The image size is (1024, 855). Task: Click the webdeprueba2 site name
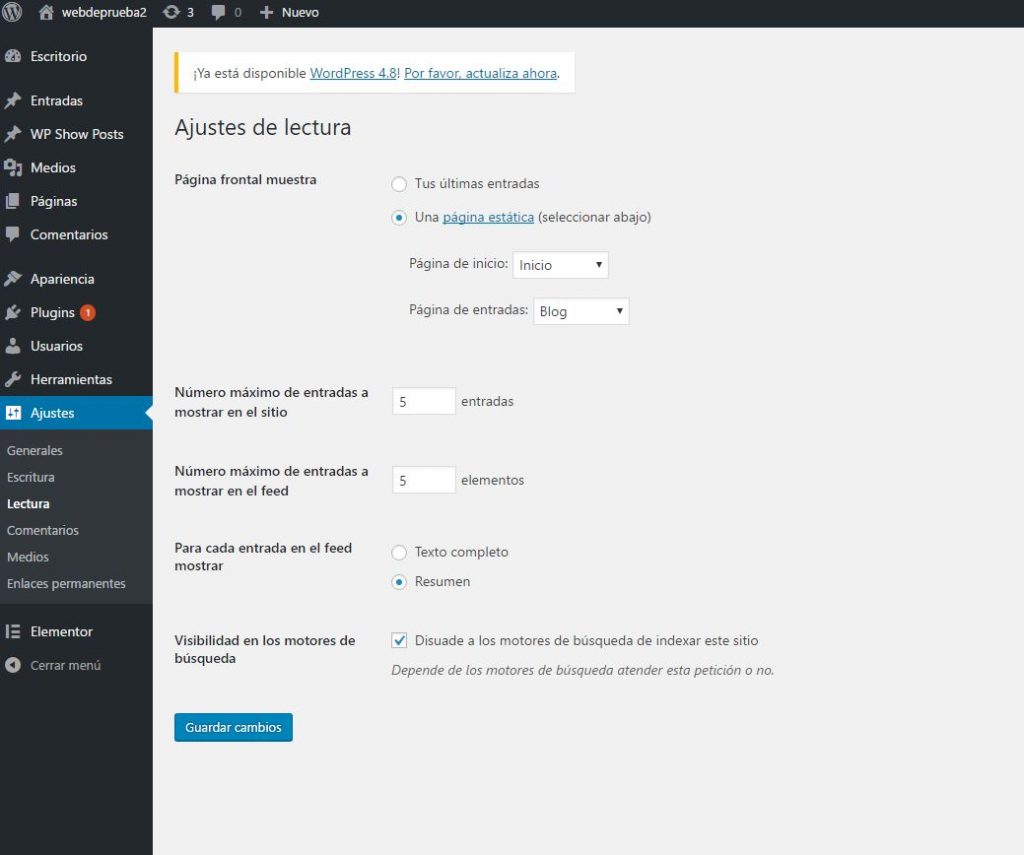click(x=104, y=12)
